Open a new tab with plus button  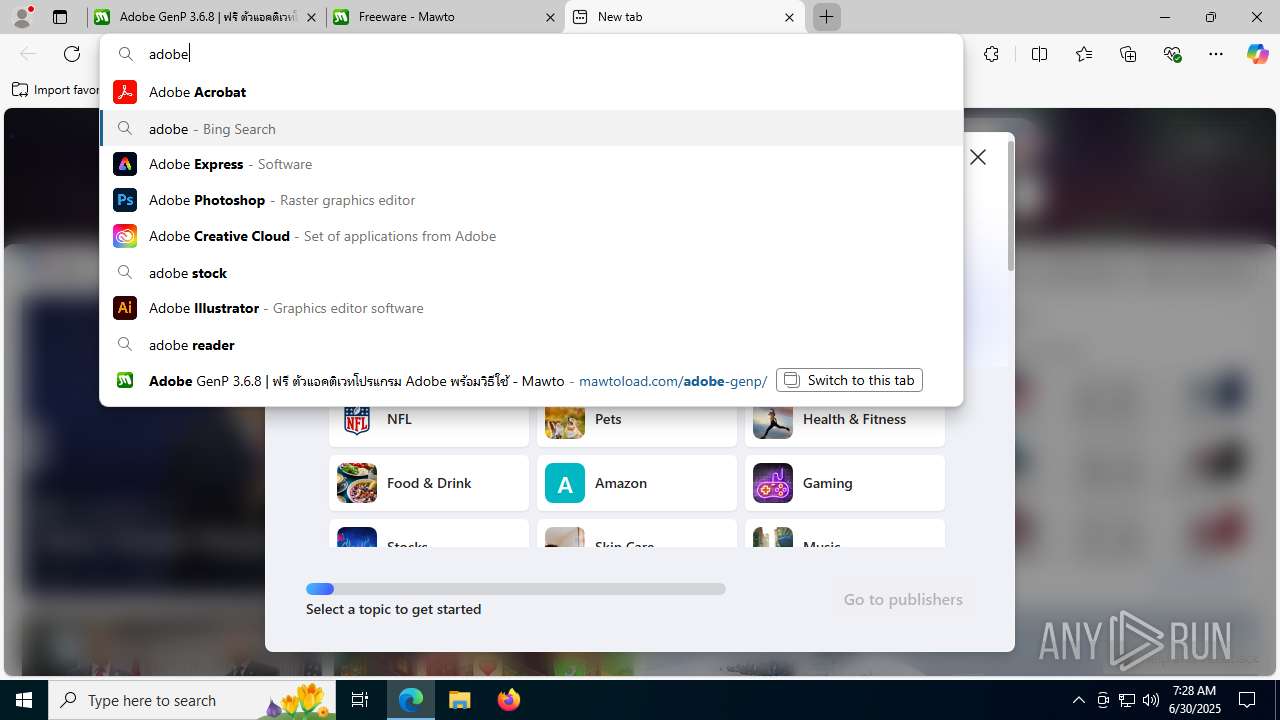tap(827, 17)
